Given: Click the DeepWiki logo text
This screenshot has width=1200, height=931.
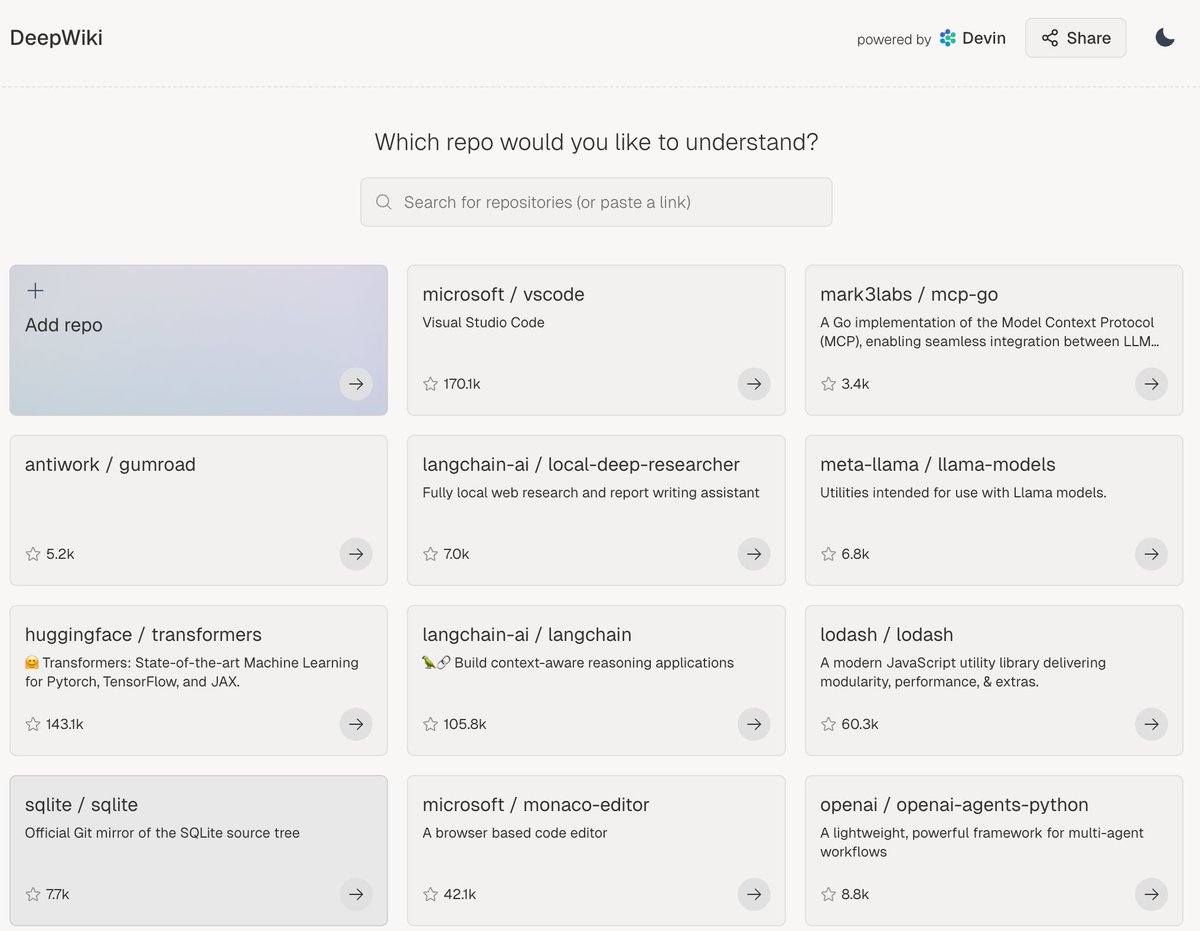Looking at the screenshot, I should click(56, 38).
